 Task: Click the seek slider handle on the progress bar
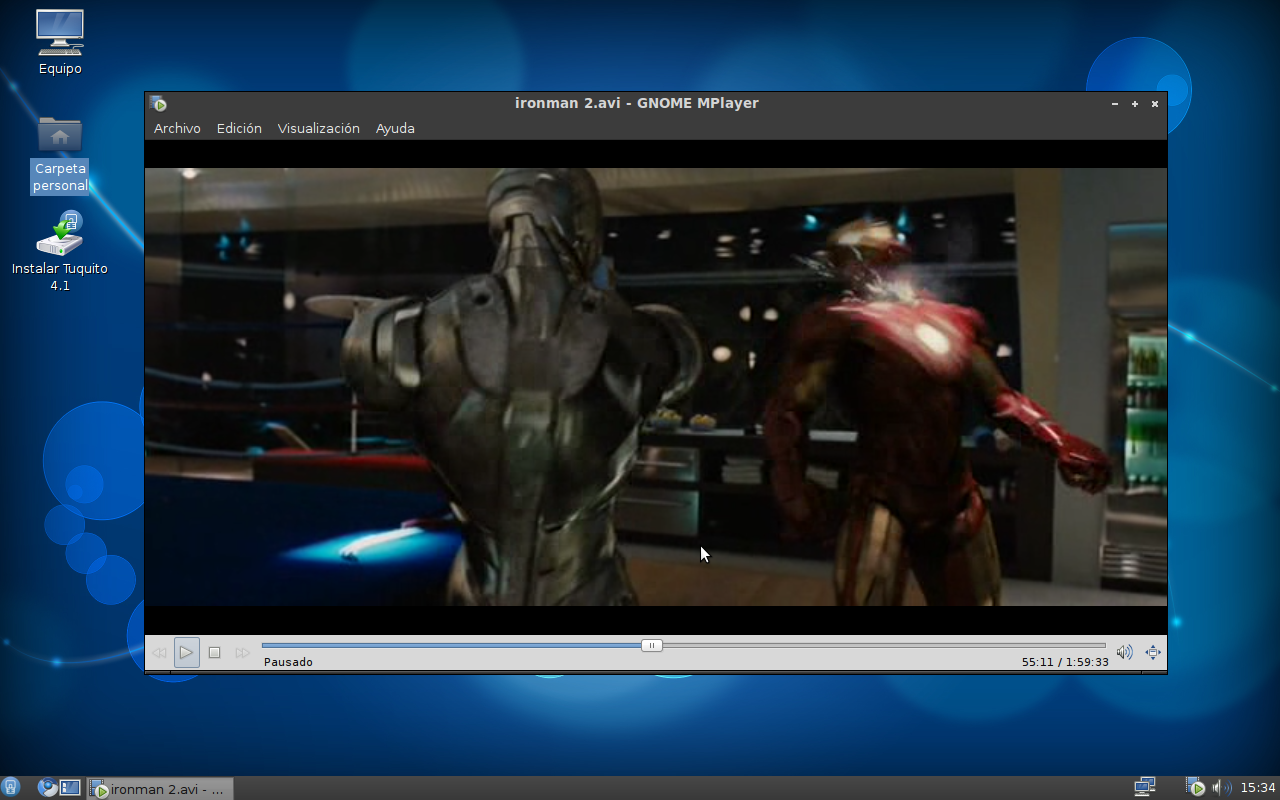[x=652, y=645]
